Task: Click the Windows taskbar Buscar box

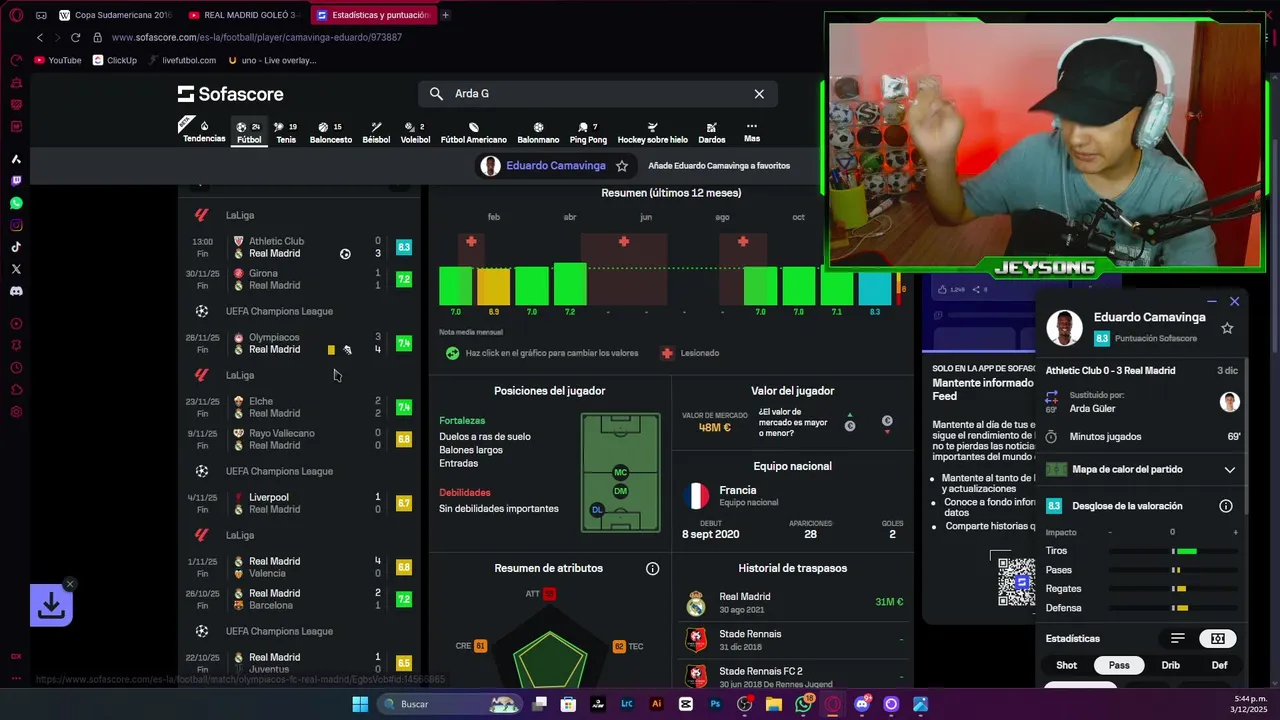Action: click(x=450, y=704)
